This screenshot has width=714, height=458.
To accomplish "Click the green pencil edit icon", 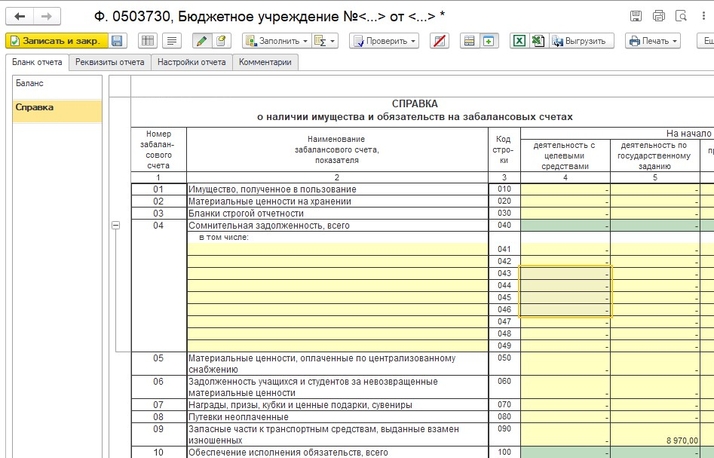I will tap(201, 41).
